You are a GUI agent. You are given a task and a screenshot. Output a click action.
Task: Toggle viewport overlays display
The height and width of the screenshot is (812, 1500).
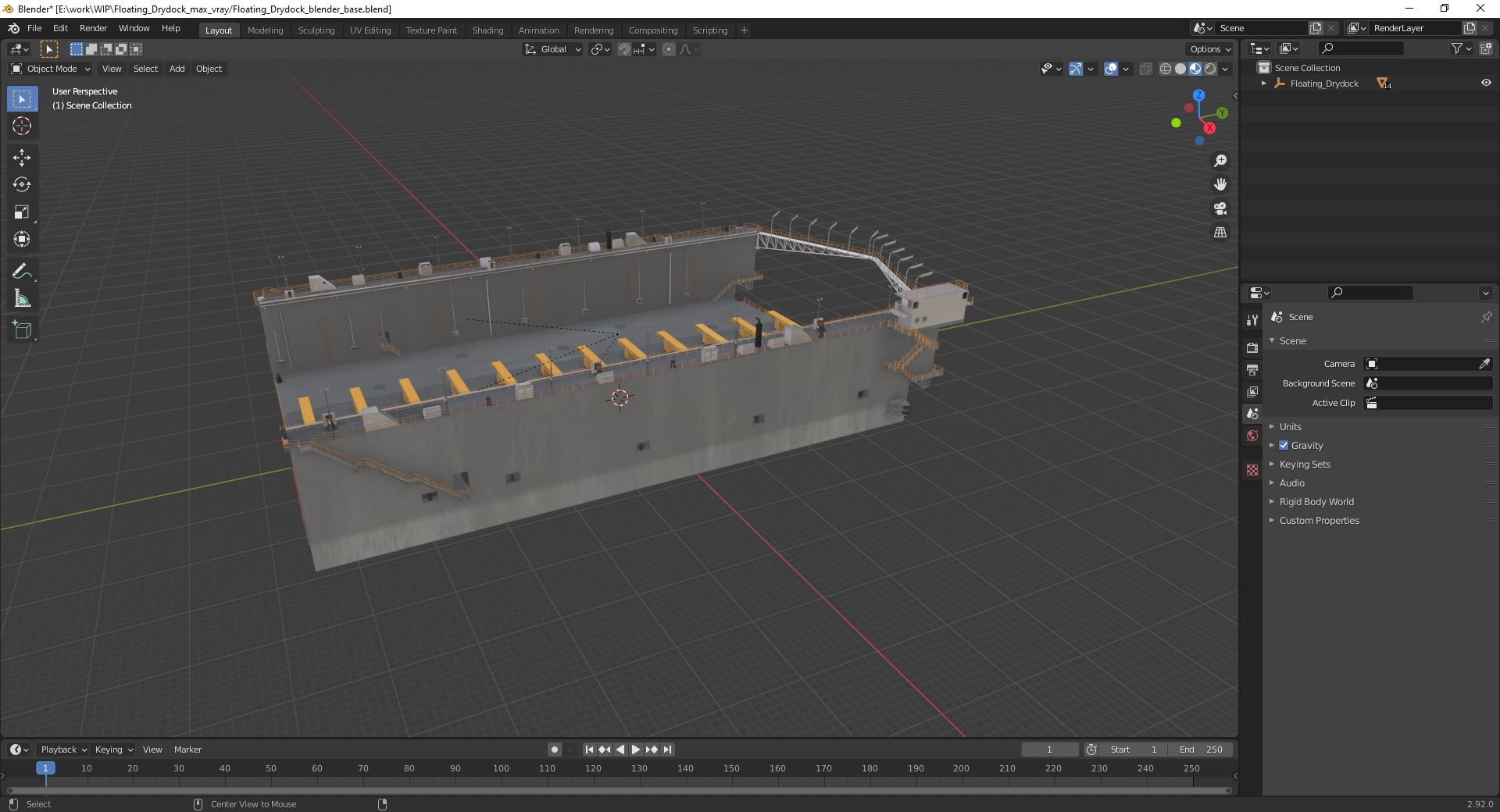(x=1111, y=69)
